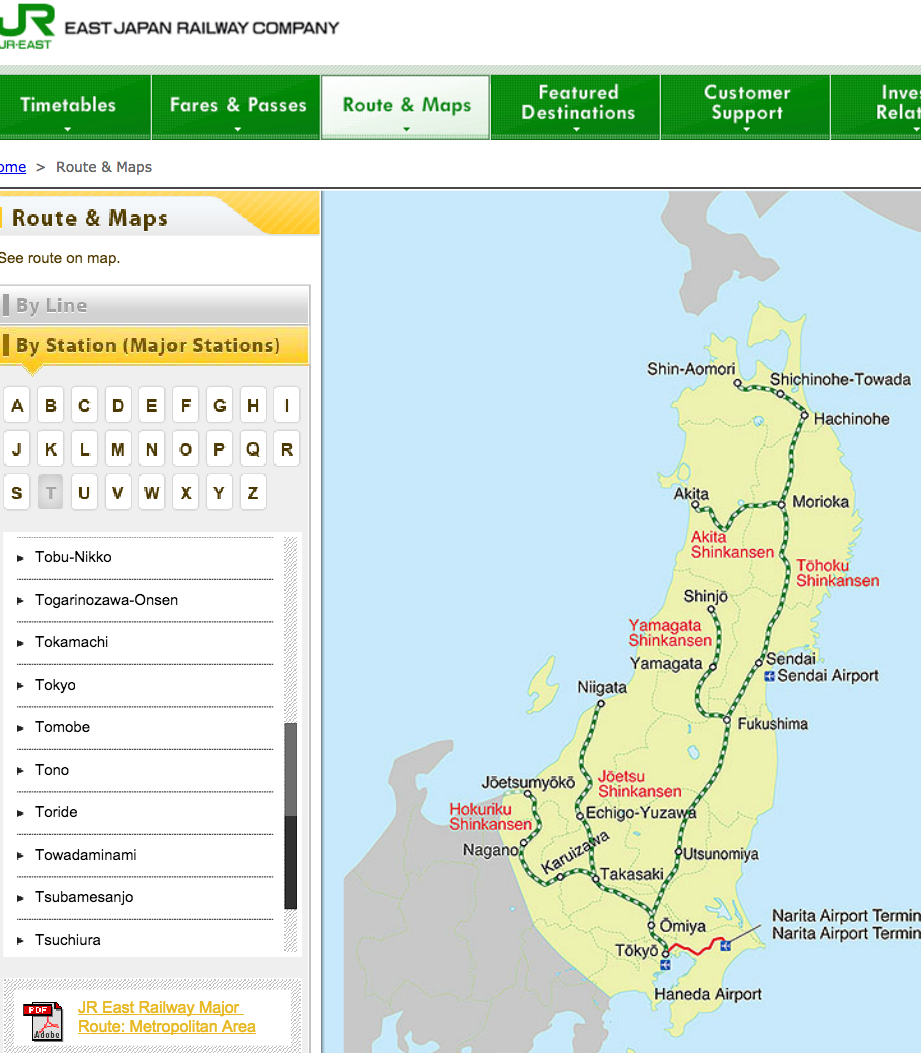Select letter U station filter

coord(84,492)
